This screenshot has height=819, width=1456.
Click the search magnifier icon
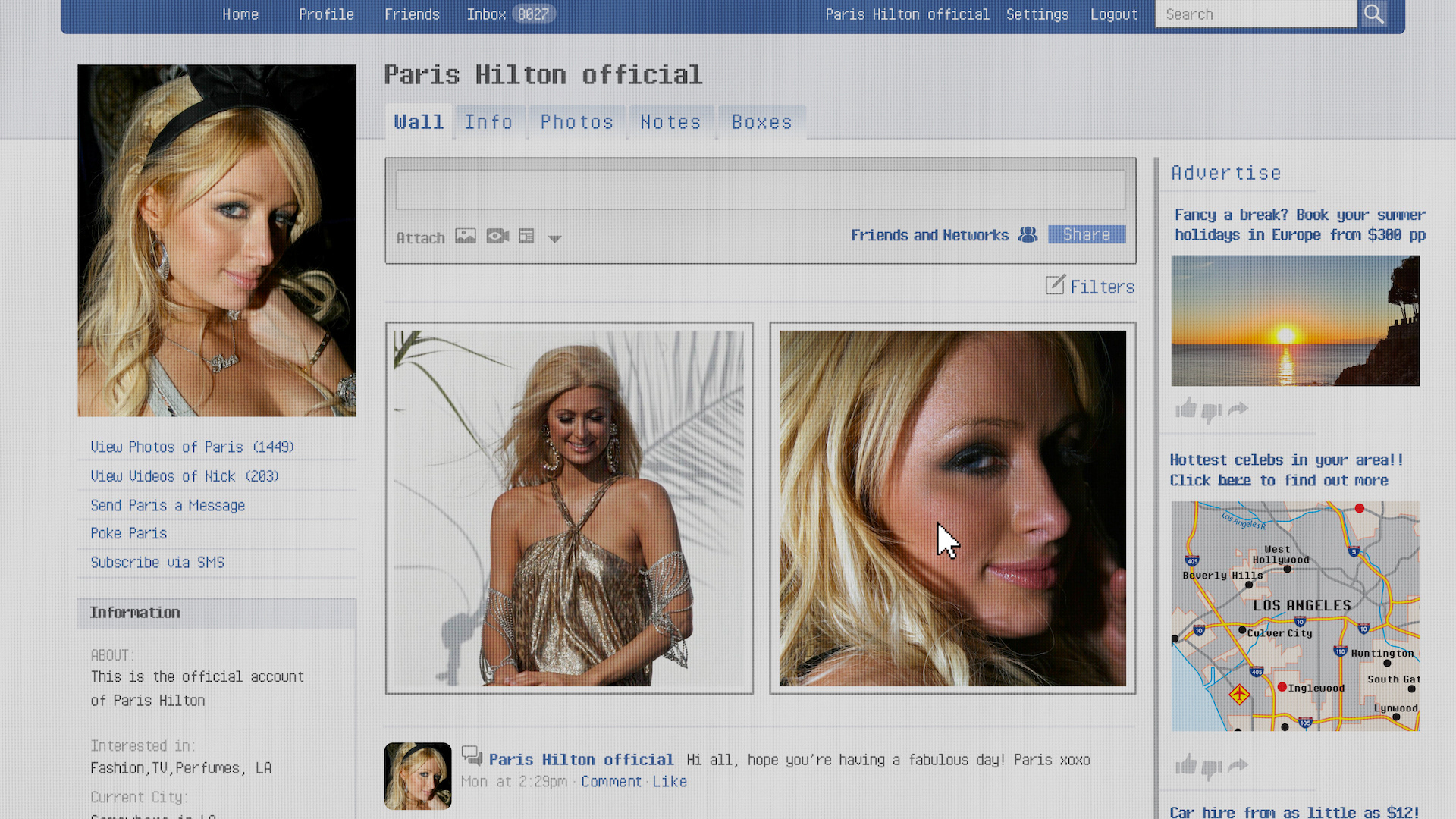(x=1373, y=14)
